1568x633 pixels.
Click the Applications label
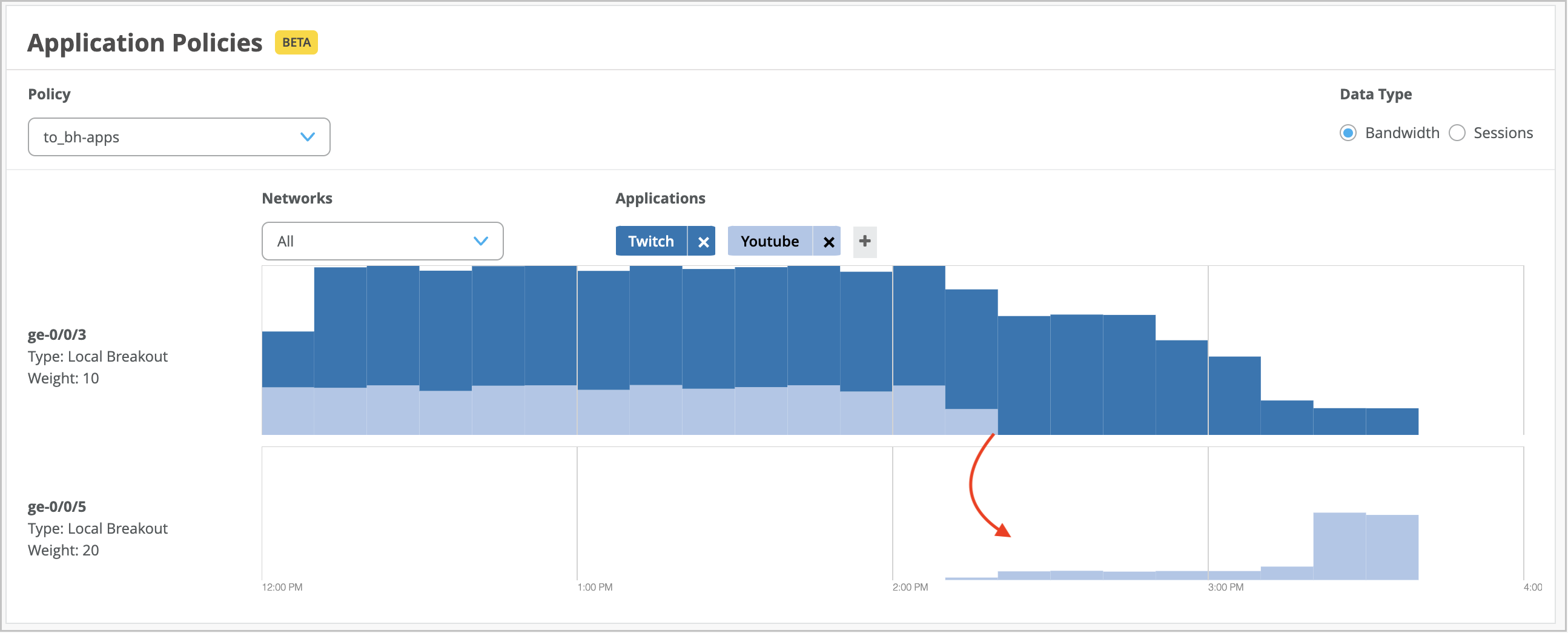660,199
